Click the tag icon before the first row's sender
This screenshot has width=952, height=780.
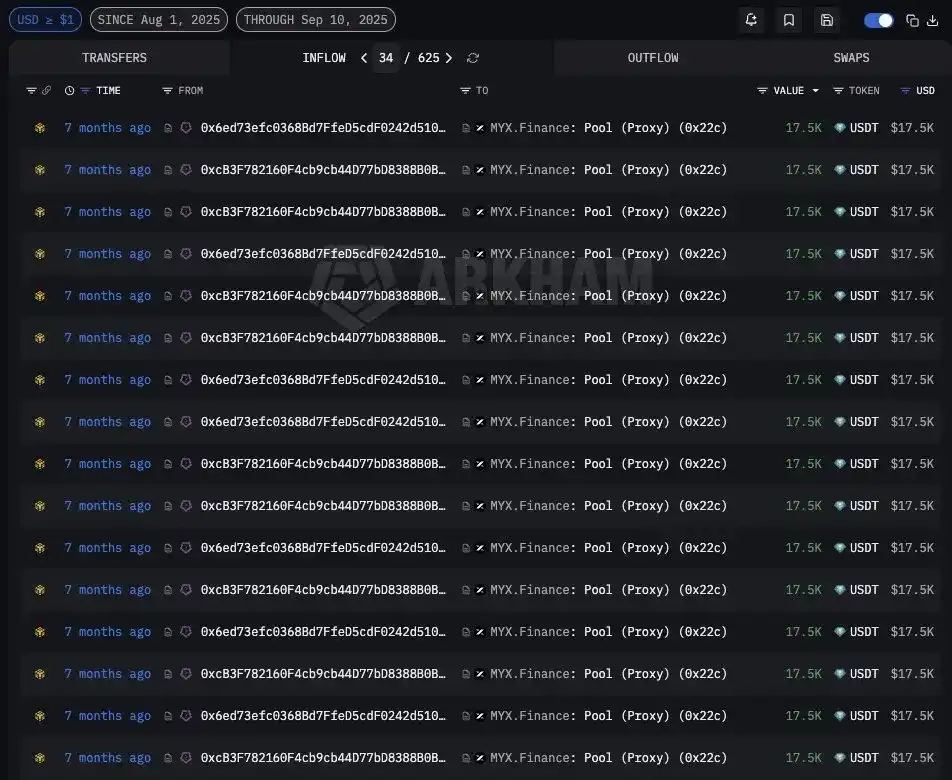click(x=186, y=127)
